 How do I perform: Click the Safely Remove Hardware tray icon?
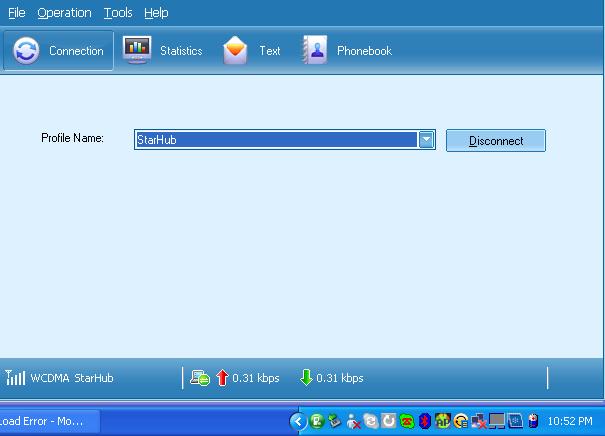point(335,421)
